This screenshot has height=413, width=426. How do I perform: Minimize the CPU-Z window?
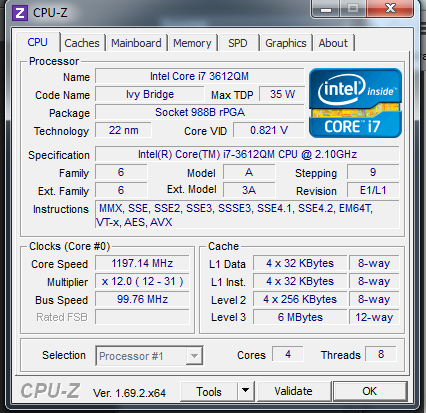pos(326,9)
